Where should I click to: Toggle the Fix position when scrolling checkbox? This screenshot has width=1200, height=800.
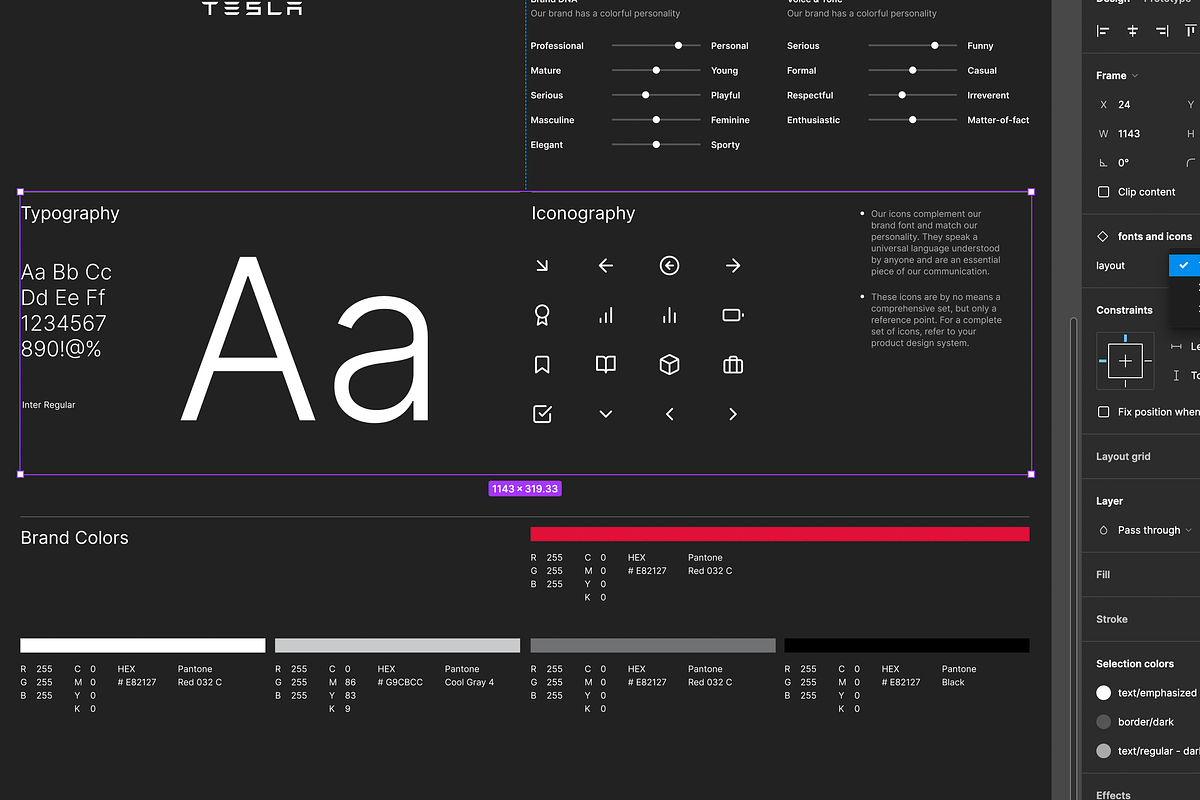(x=1103, y=412)
